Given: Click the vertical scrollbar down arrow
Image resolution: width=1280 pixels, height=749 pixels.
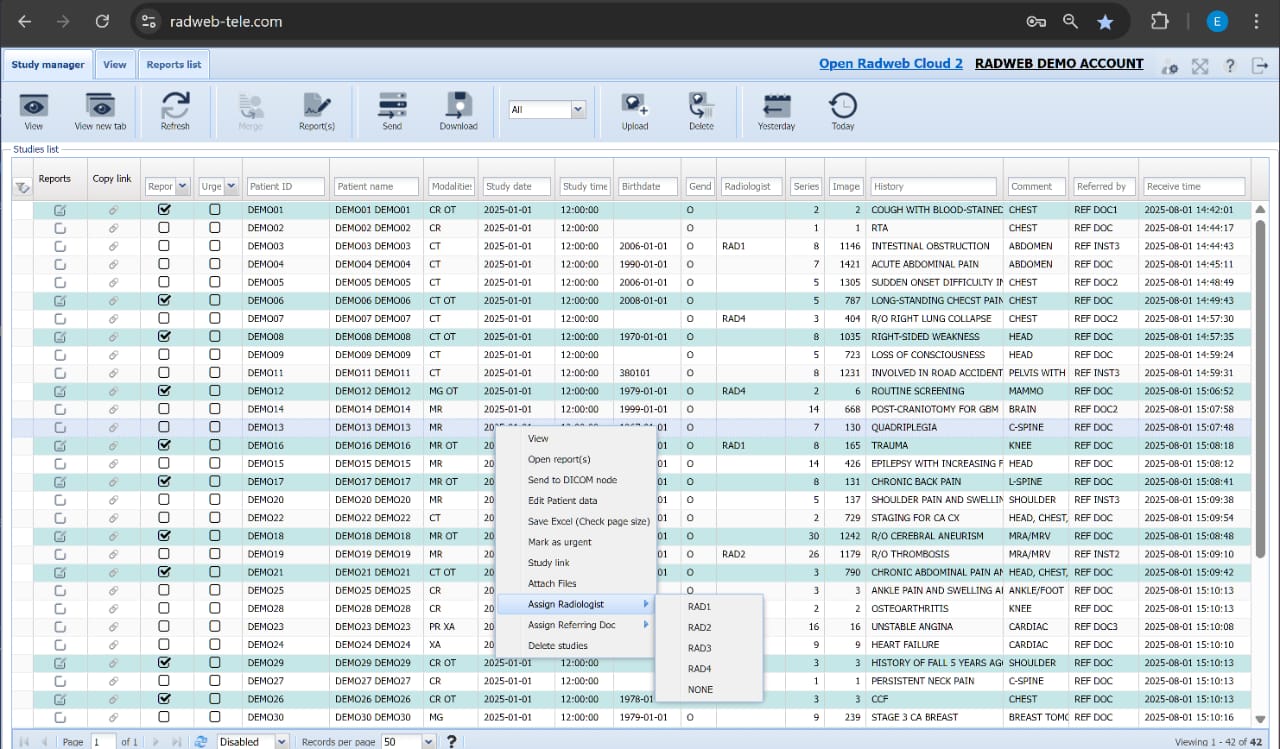Looking at the screenshot, I should coord(1259,718).
